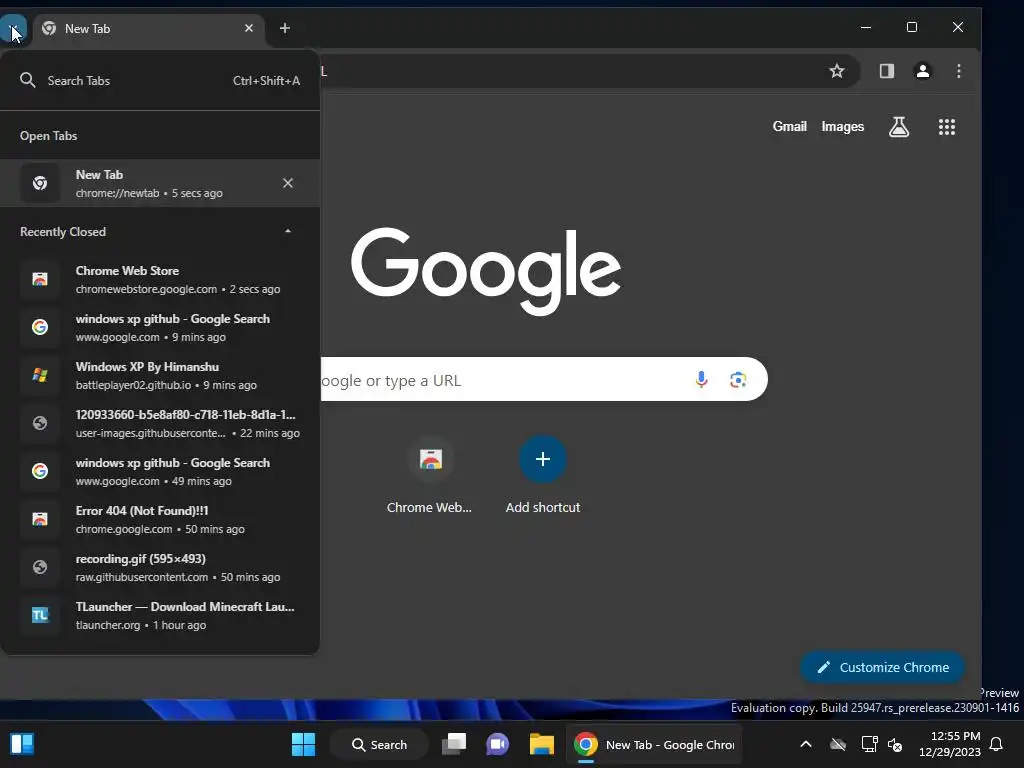1024x768 pixels.
Task: Open a new tab with plus button
Action: (x=285, y=28)
